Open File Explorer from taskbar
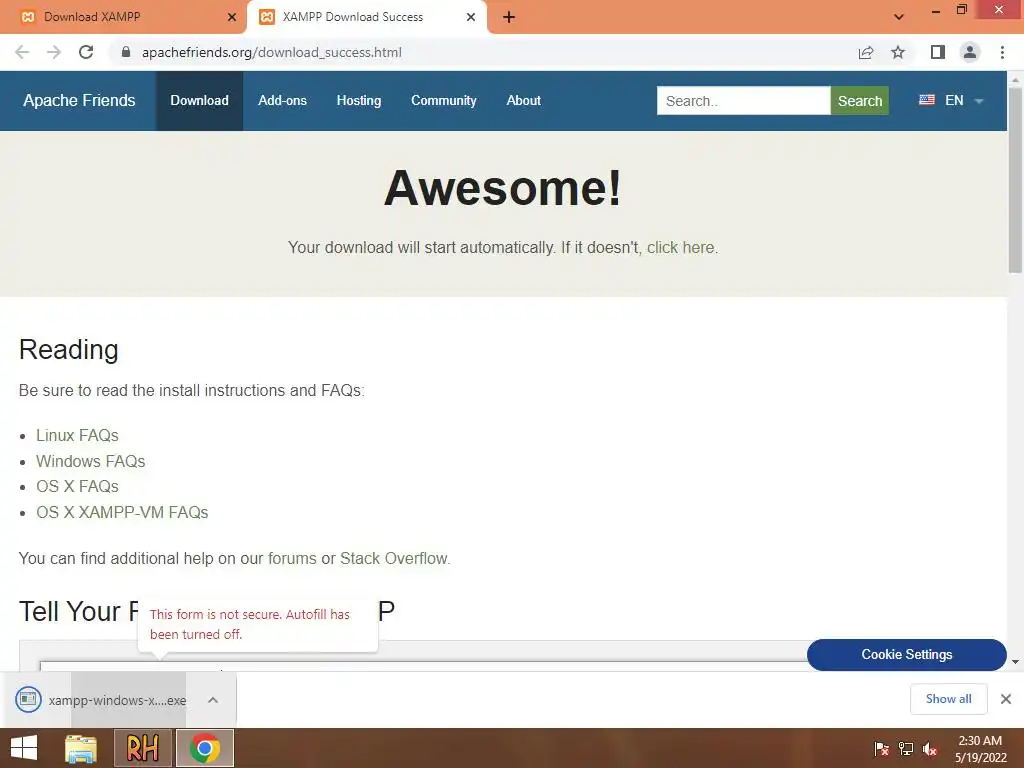The width and height of the screenshot is (1024, 768). [81, 748]
